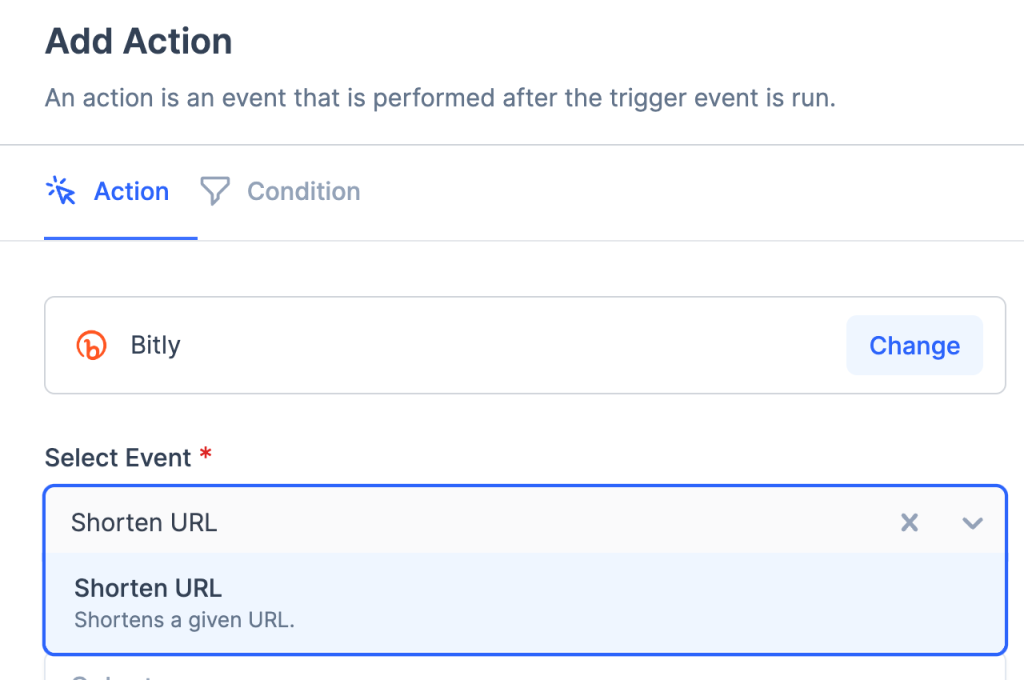Collapse the Select Event dropdown chevron
Viewport: 1024px width, 680px height.
pyautogui.click(x=972, y=522)
